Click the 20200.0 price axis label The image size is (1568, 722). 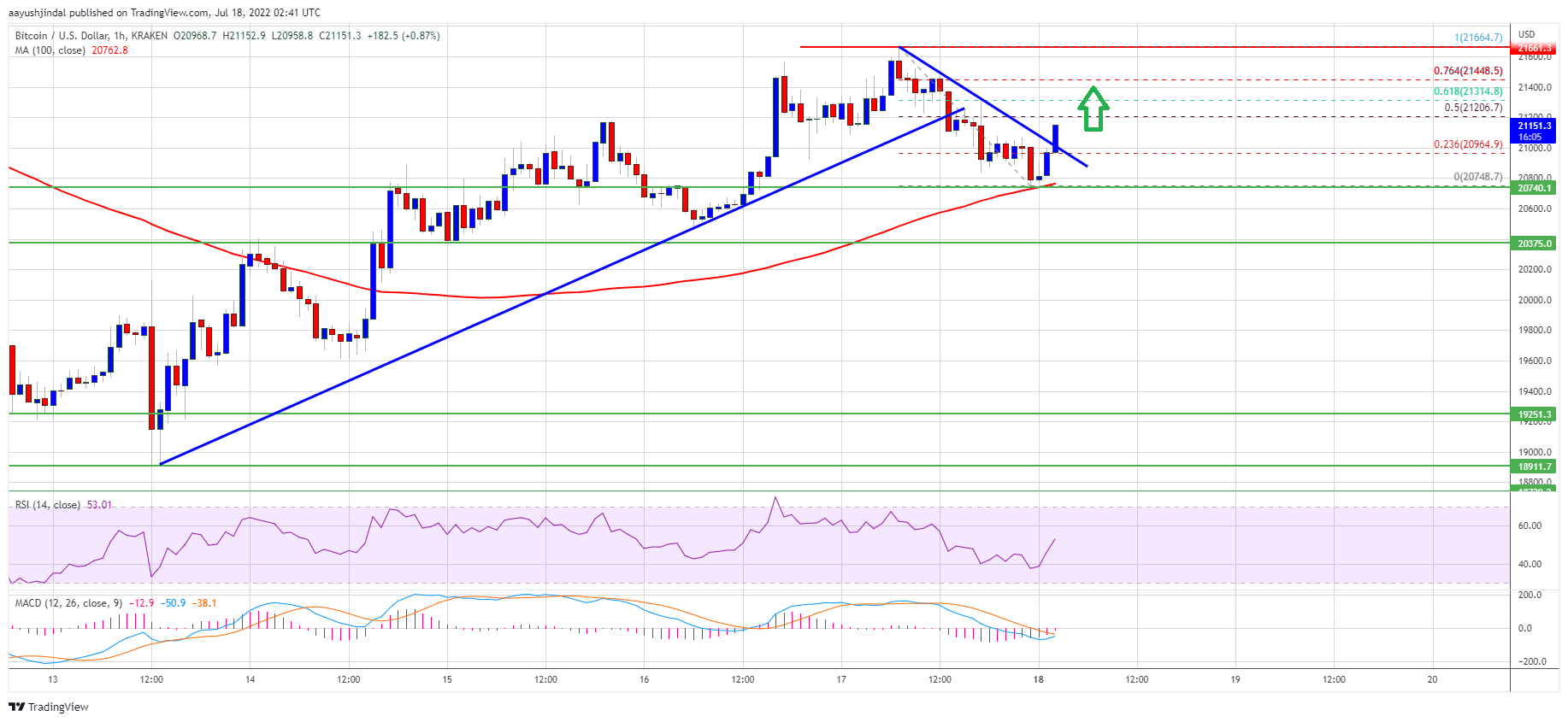(1535, 269)
